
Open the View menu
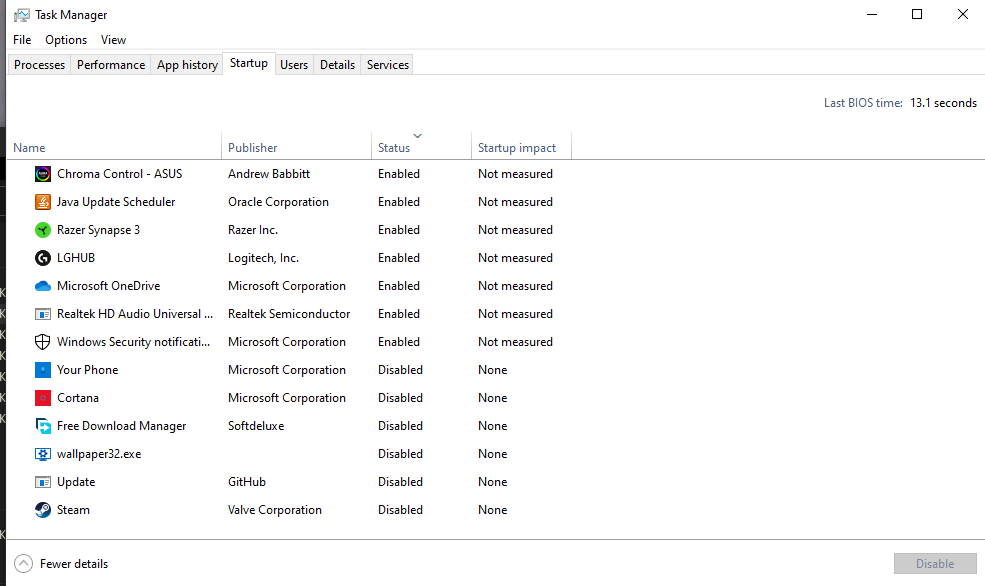(113, 39)
